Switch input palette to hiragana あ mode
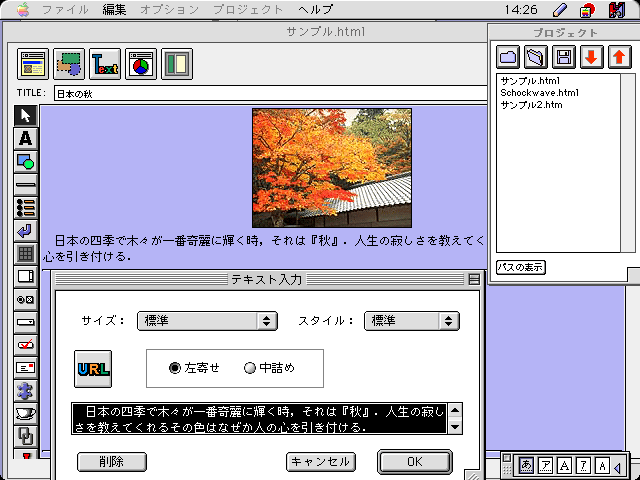This screenshot has width=640, height=480. pos(527,465)
